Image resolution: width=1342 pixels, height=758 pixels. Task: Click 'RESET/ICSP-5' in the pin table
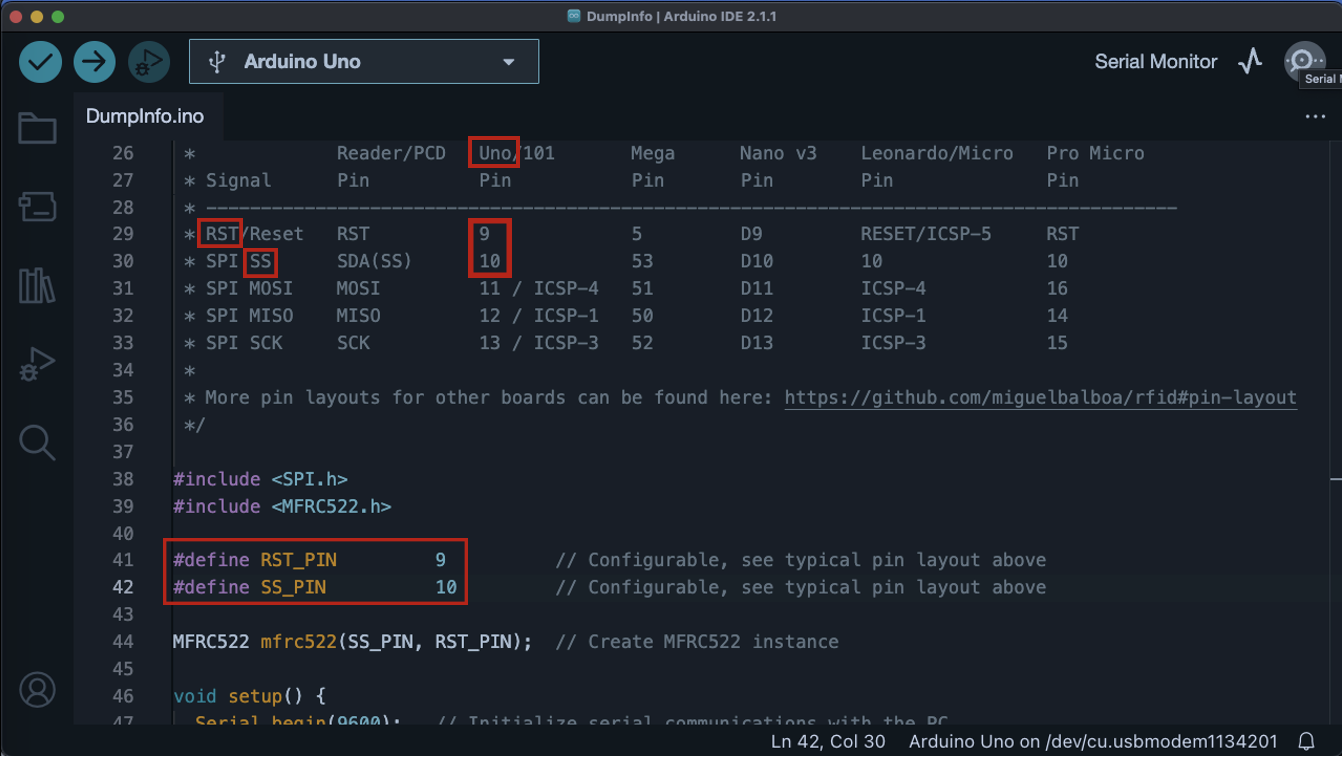coord(926,234)
